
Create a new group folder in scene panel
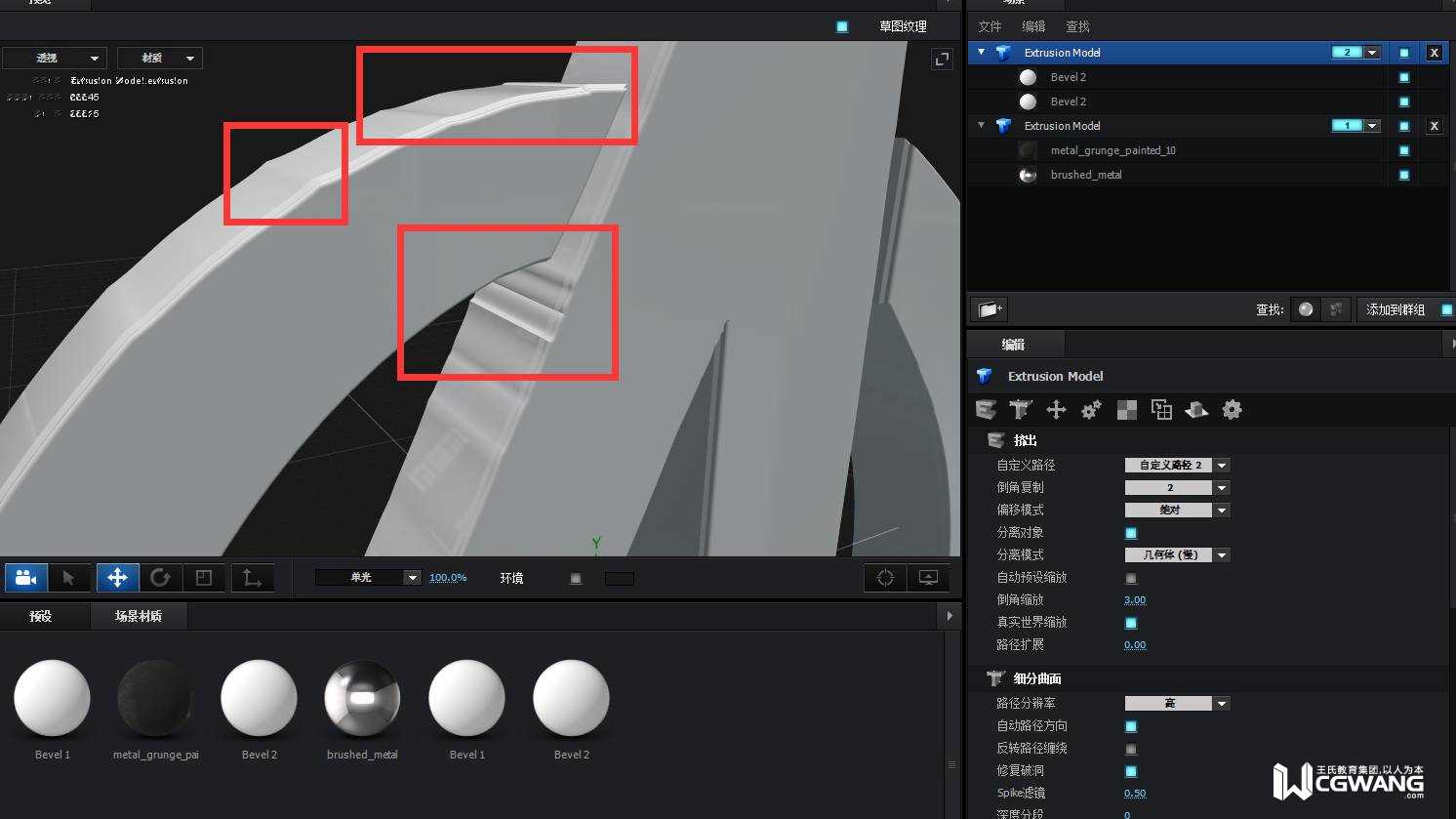[991, 309]
